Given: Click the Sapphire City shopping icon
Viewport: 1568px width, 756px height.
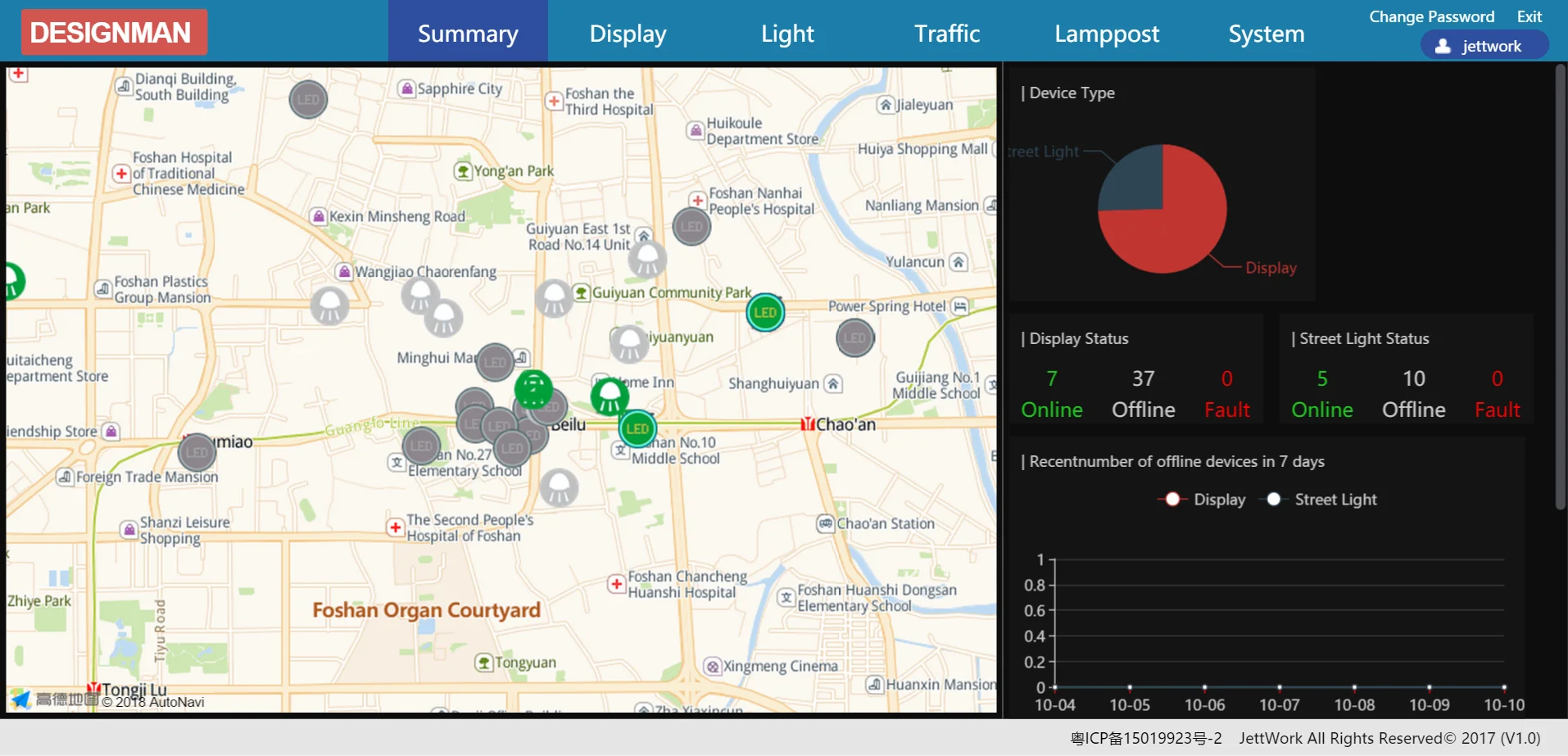Looking at the screenshot, I should 406,88.
